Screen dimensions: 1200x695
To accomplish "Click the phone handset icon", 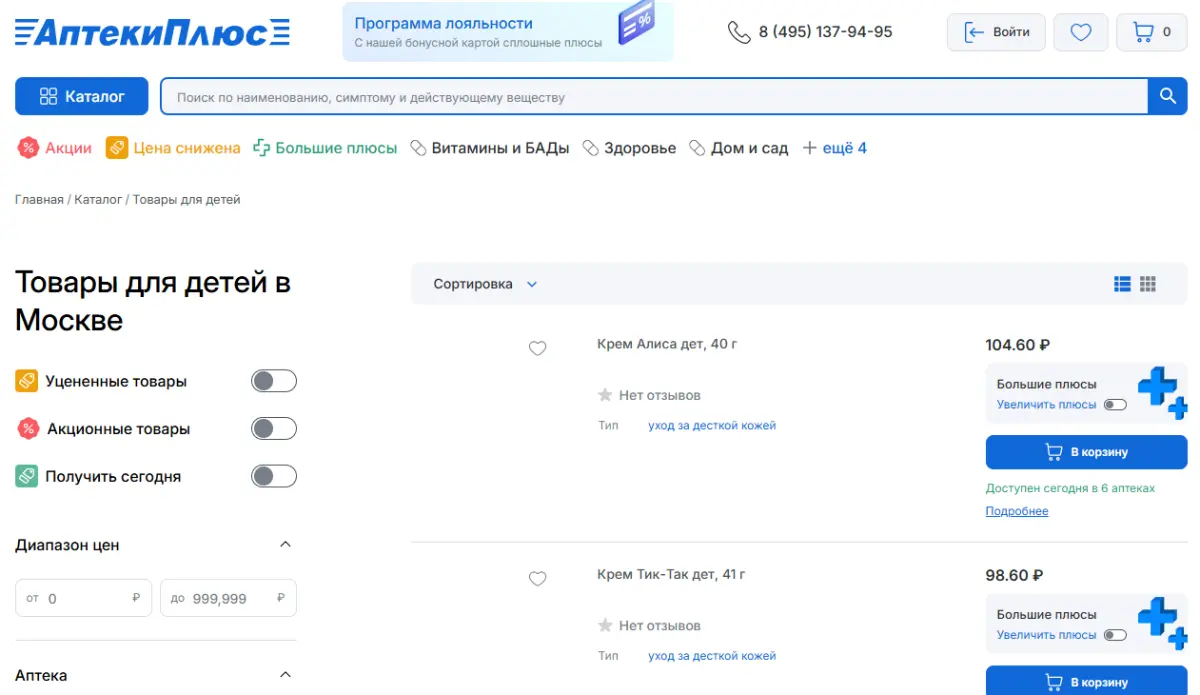I will tap(739, 32).
